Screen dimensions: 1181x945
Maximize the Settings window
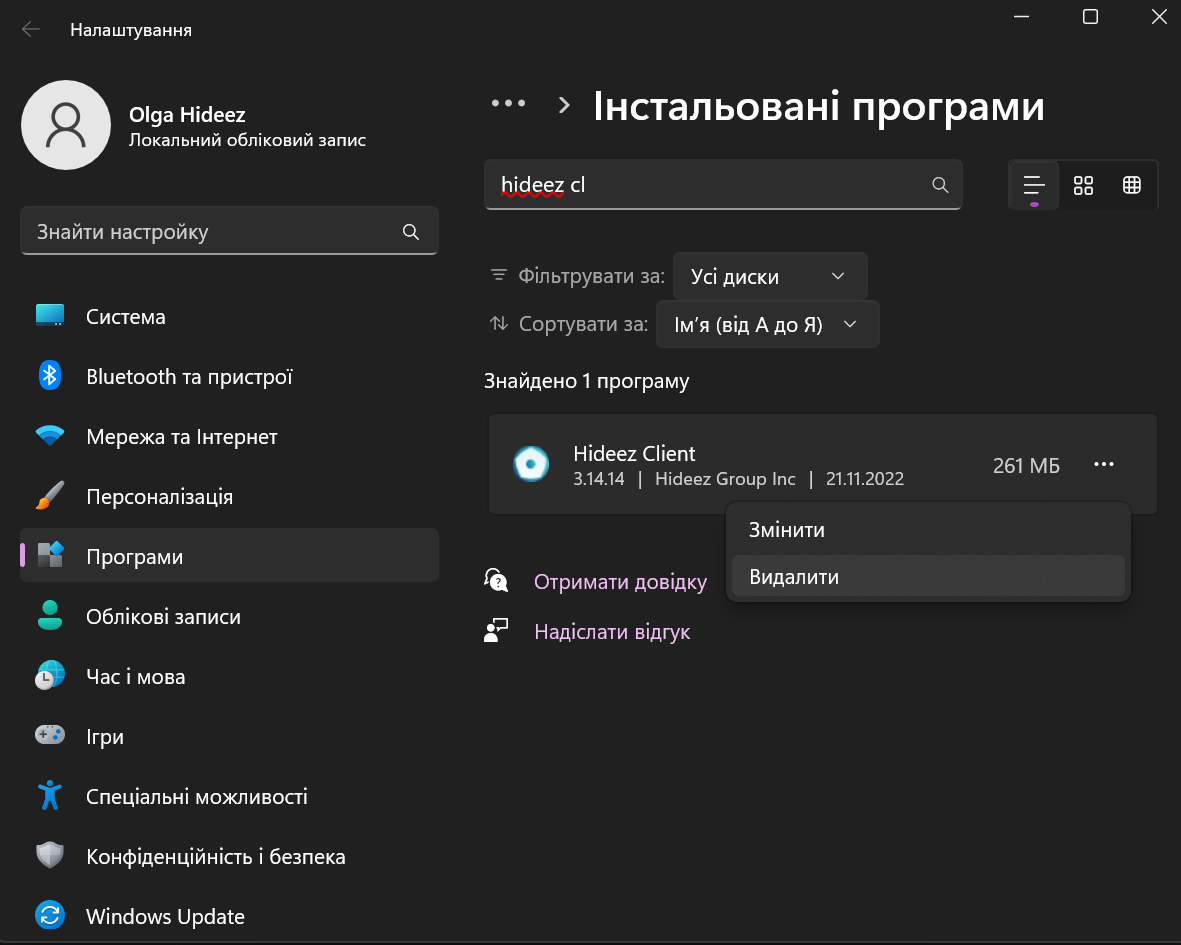point(1090,17)
